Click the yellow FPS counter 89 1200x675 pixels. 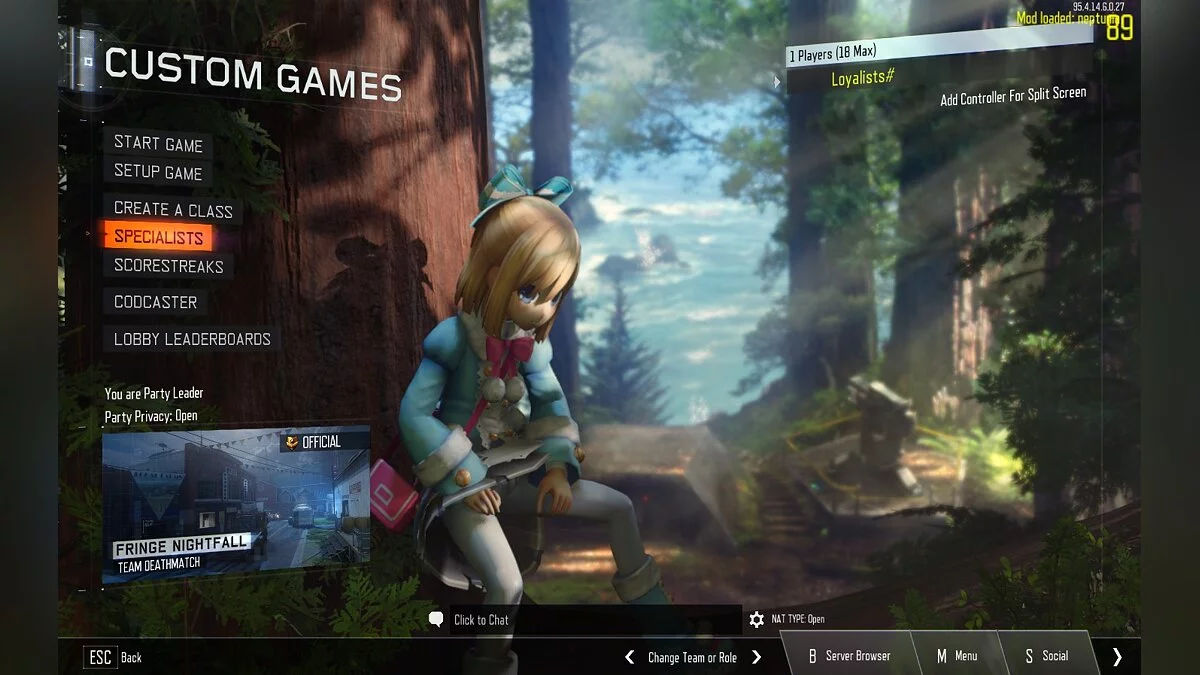(1120, 27)
